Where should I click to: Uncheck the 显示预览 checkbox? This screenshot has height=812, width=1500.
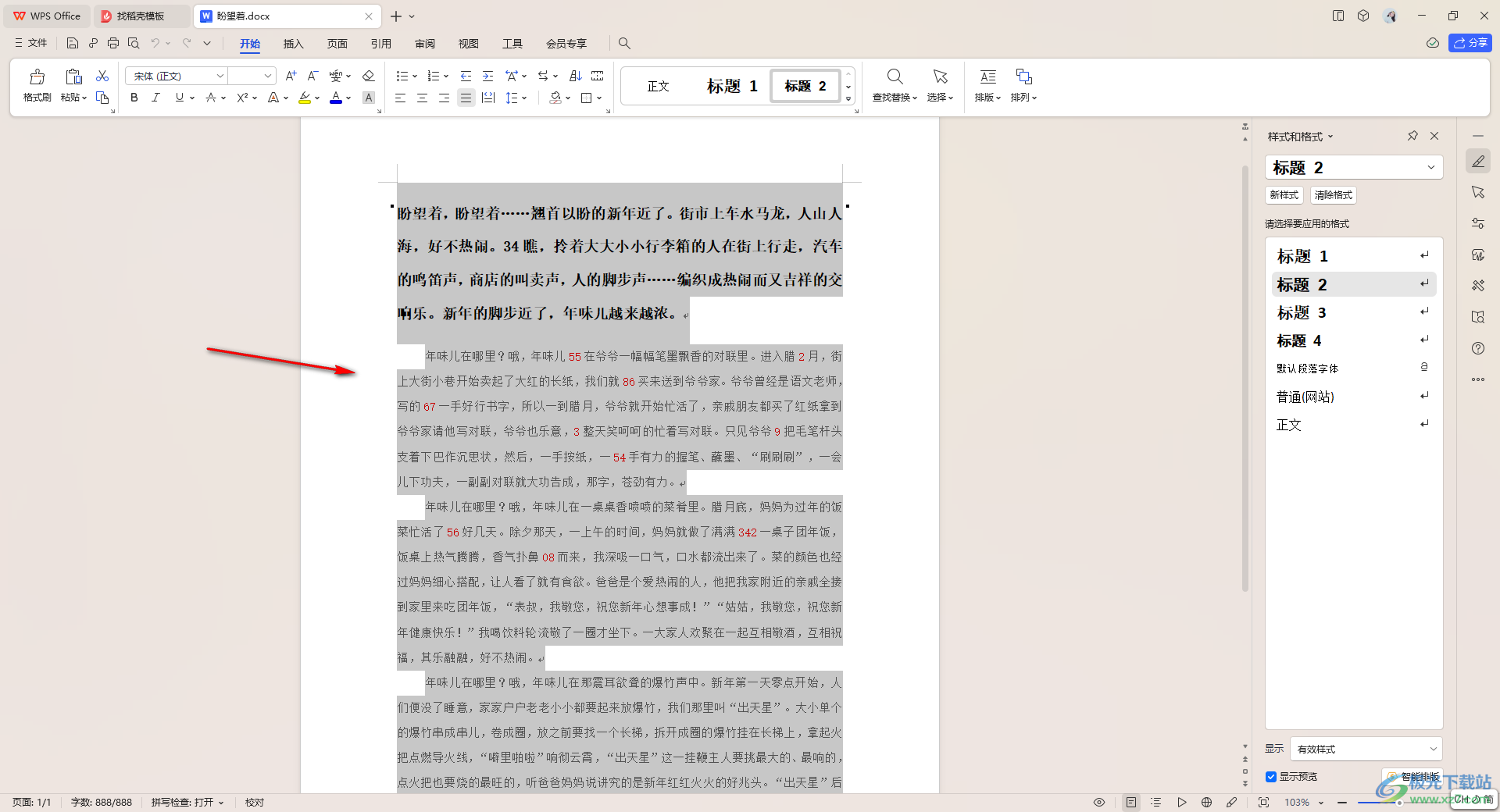(1271, 776)
